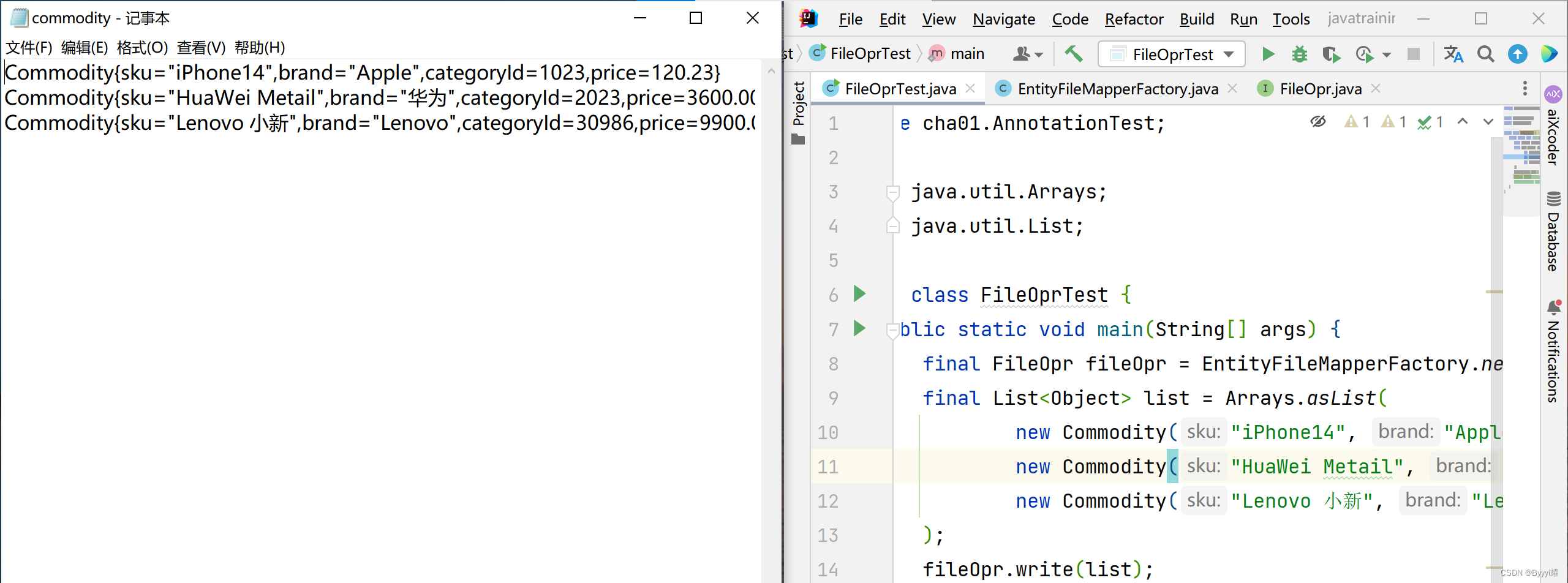The height and width of the screenshot is (583, 1568).
Task: Expand the profiler run options arrow
Action: (1387, 55)
